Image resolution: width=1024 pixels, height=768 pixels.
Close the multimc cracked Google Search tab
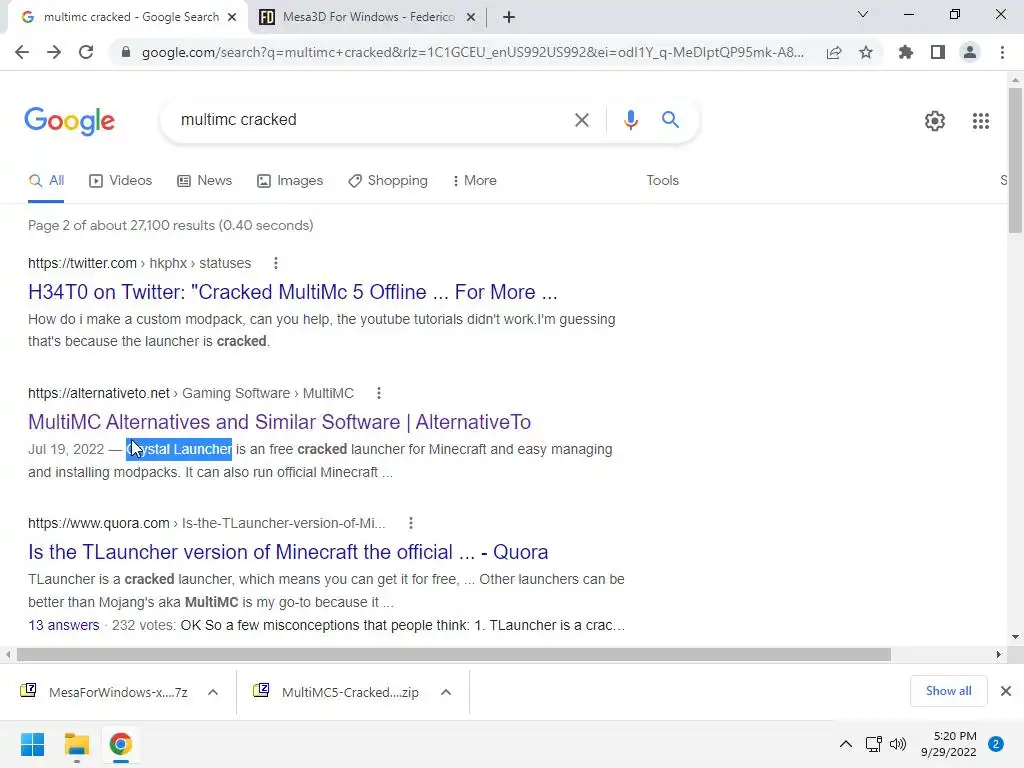pos(232,18)
